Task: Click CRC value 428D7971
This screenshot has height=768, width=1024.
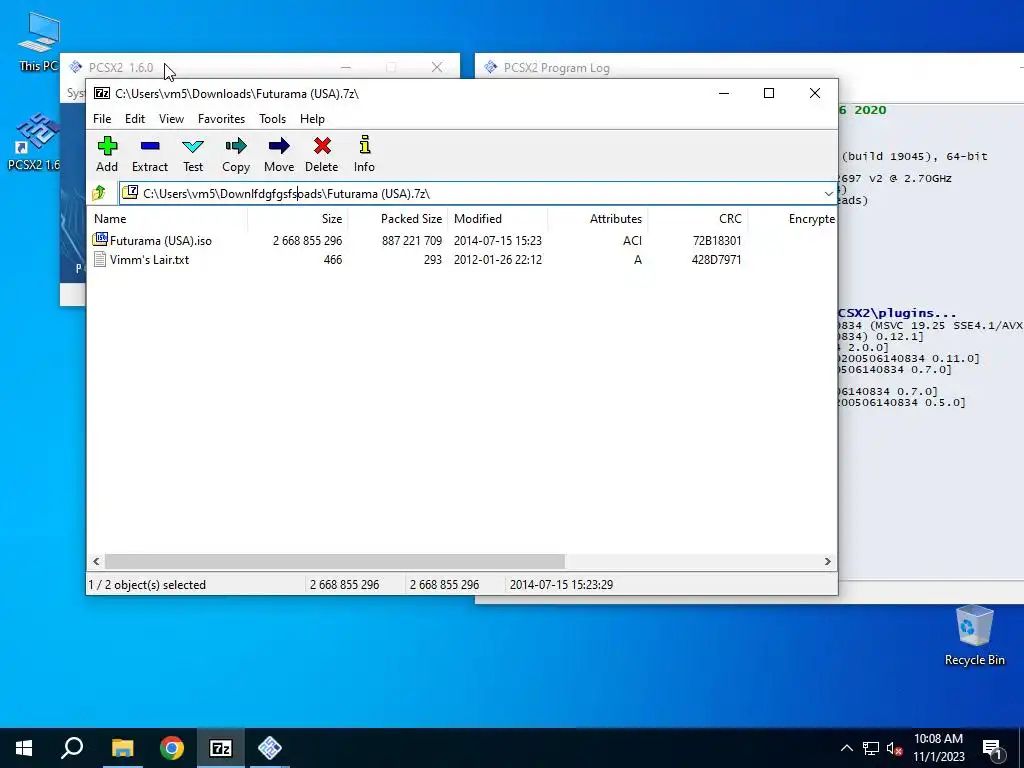Action: tap(716, 259)
